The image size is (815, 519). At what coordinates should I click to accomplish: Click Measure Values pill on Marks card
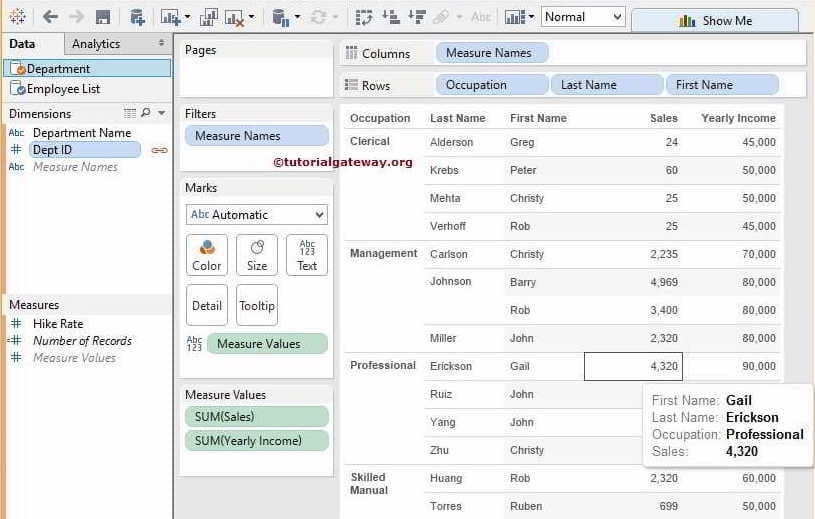click(267, 343)
